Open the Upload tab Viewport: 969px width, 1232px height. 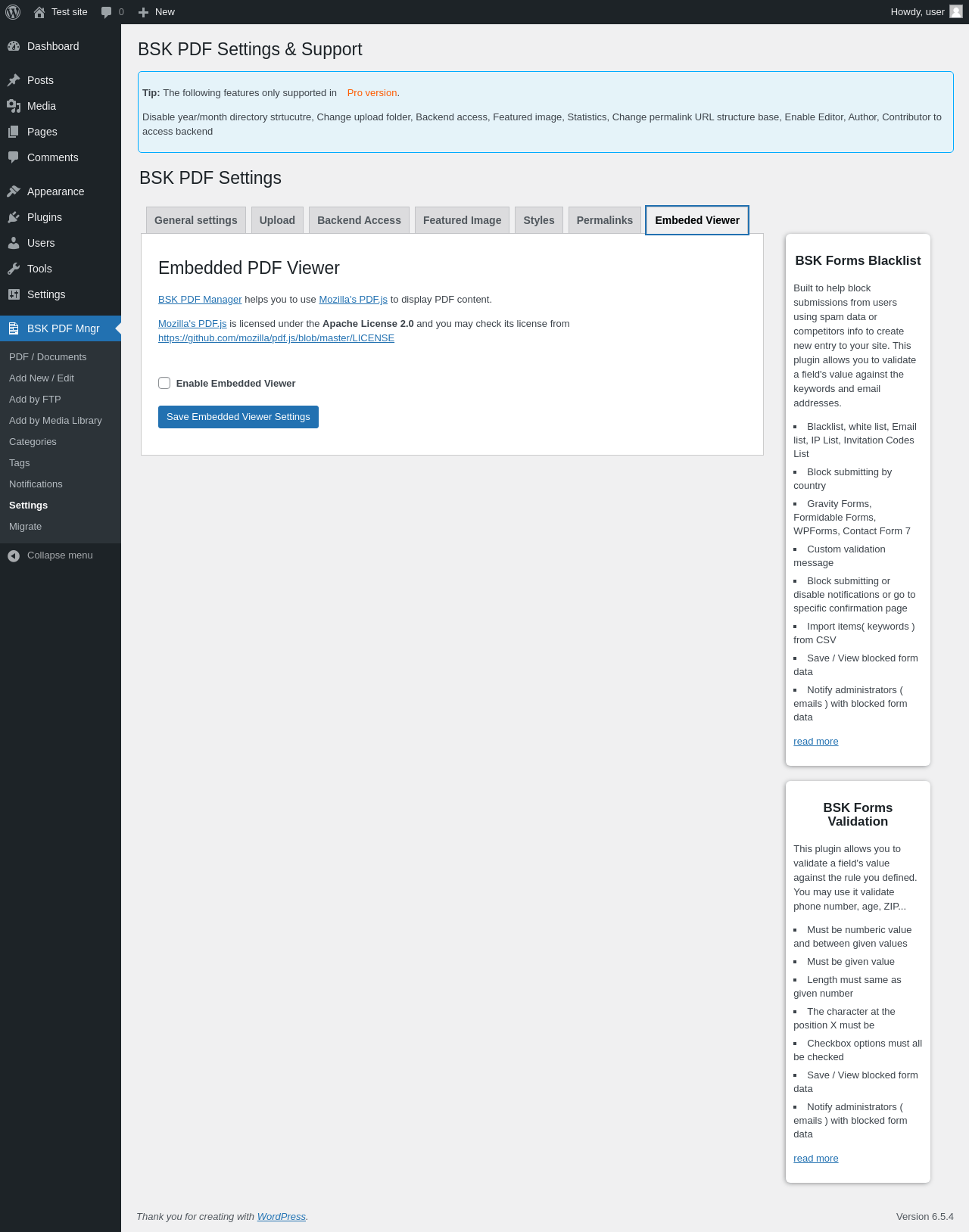coord(277,220)
